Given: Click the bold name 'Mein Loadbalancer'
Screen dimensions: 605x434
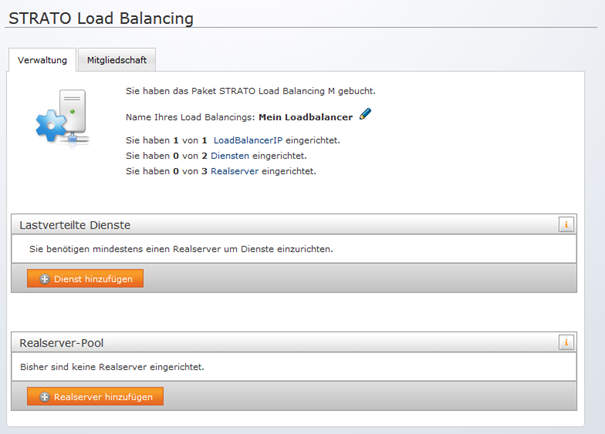Looking at the screenshot, I should click(x=306, y=117).
